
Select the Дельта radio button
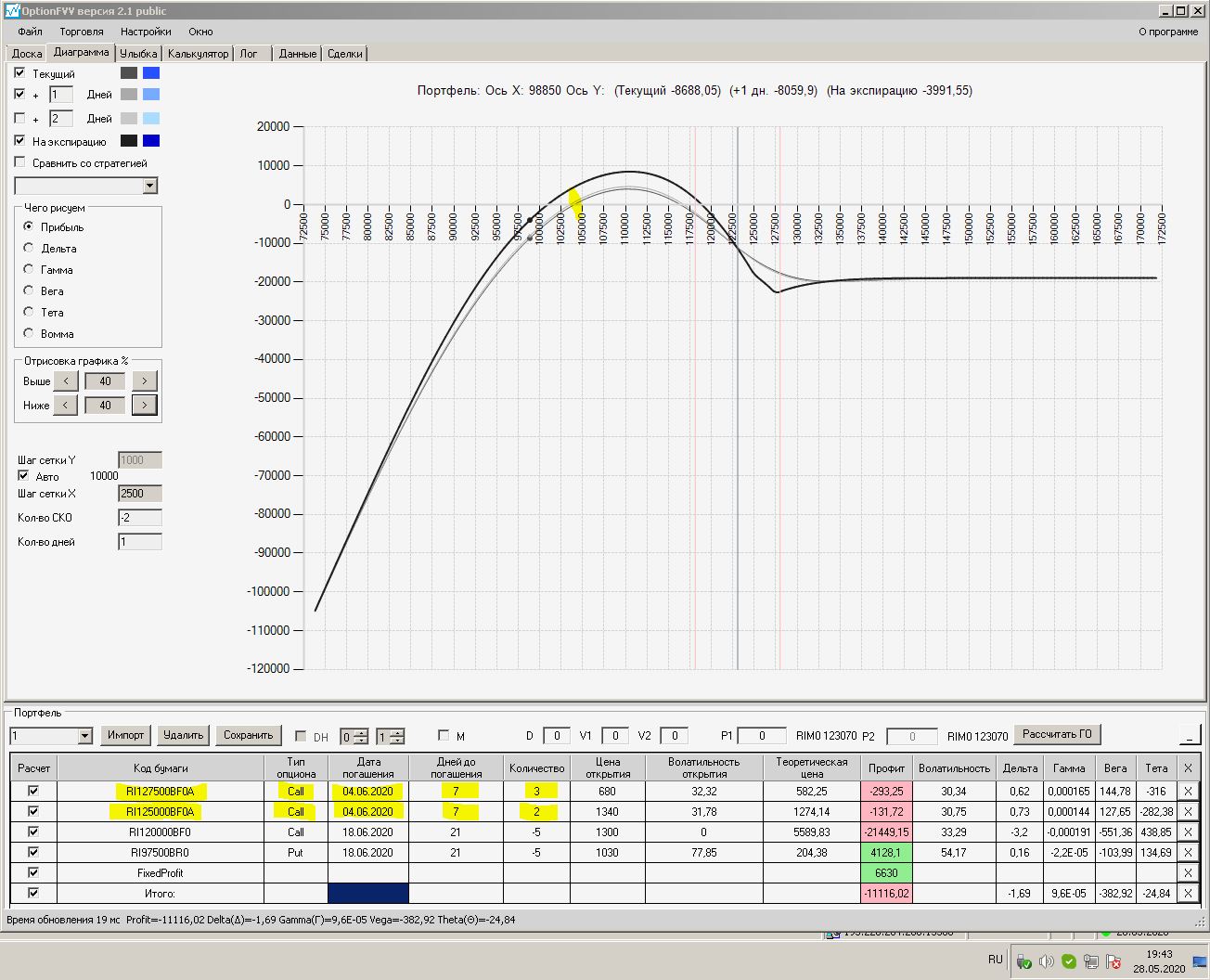click(x=29, y=248)
